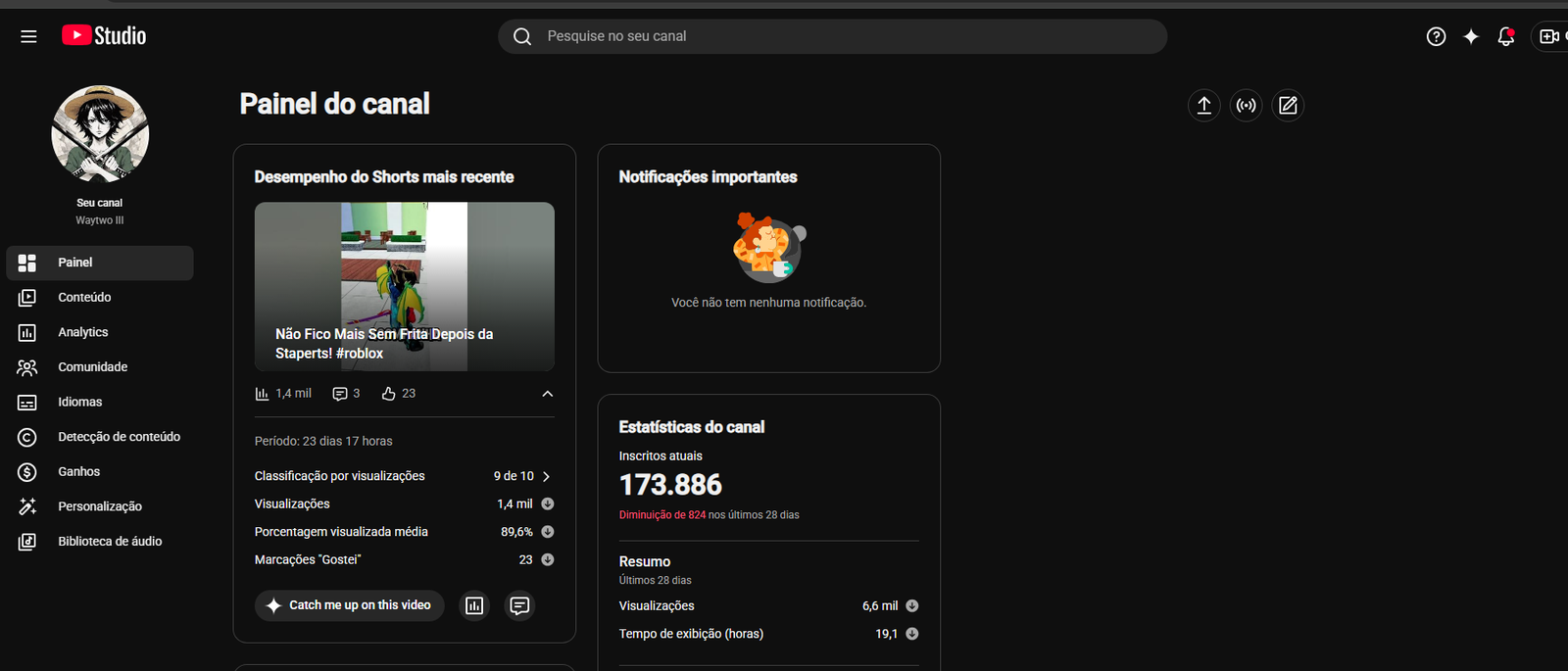Click the YouTube Studio logo
Viewport: 1568px width, 671px height.
tap(104, 35)
